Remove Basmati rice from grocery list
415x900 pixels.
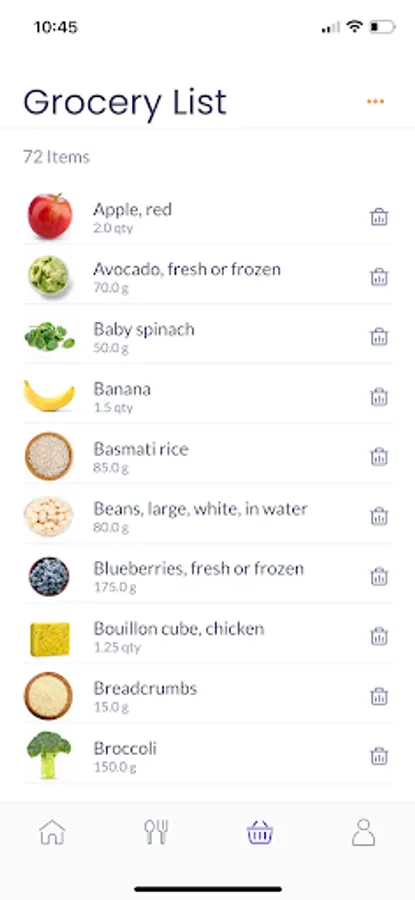379,456
